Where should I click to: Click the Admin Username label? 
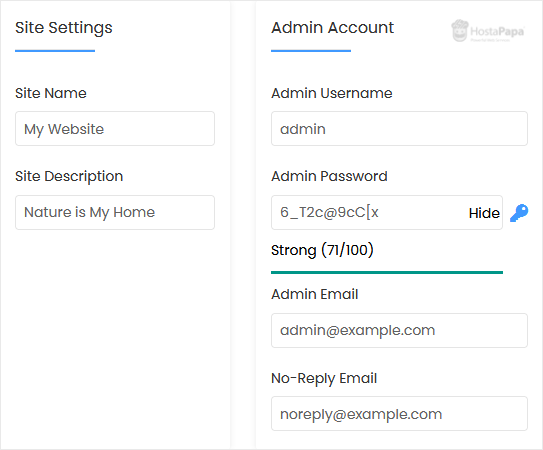(x=331, y=93)
